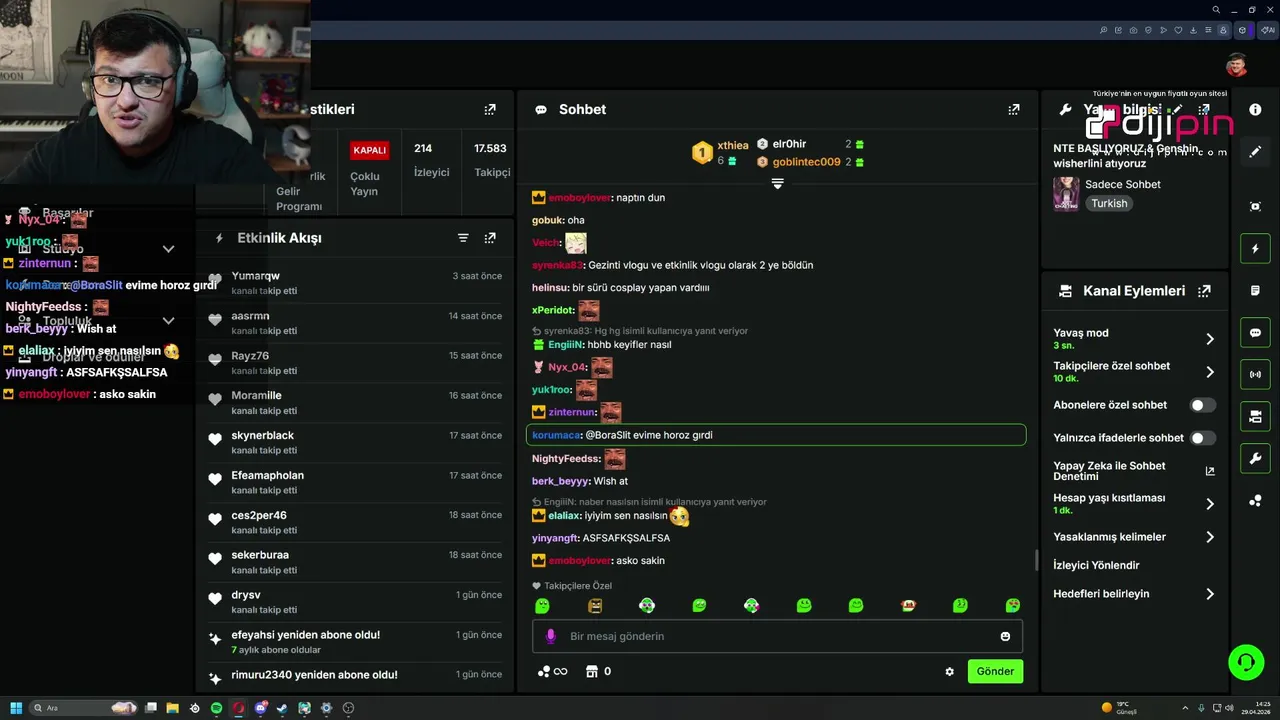Toggle Yalnızca ifadelerle sohbet switch

(x=1202, y=438)
